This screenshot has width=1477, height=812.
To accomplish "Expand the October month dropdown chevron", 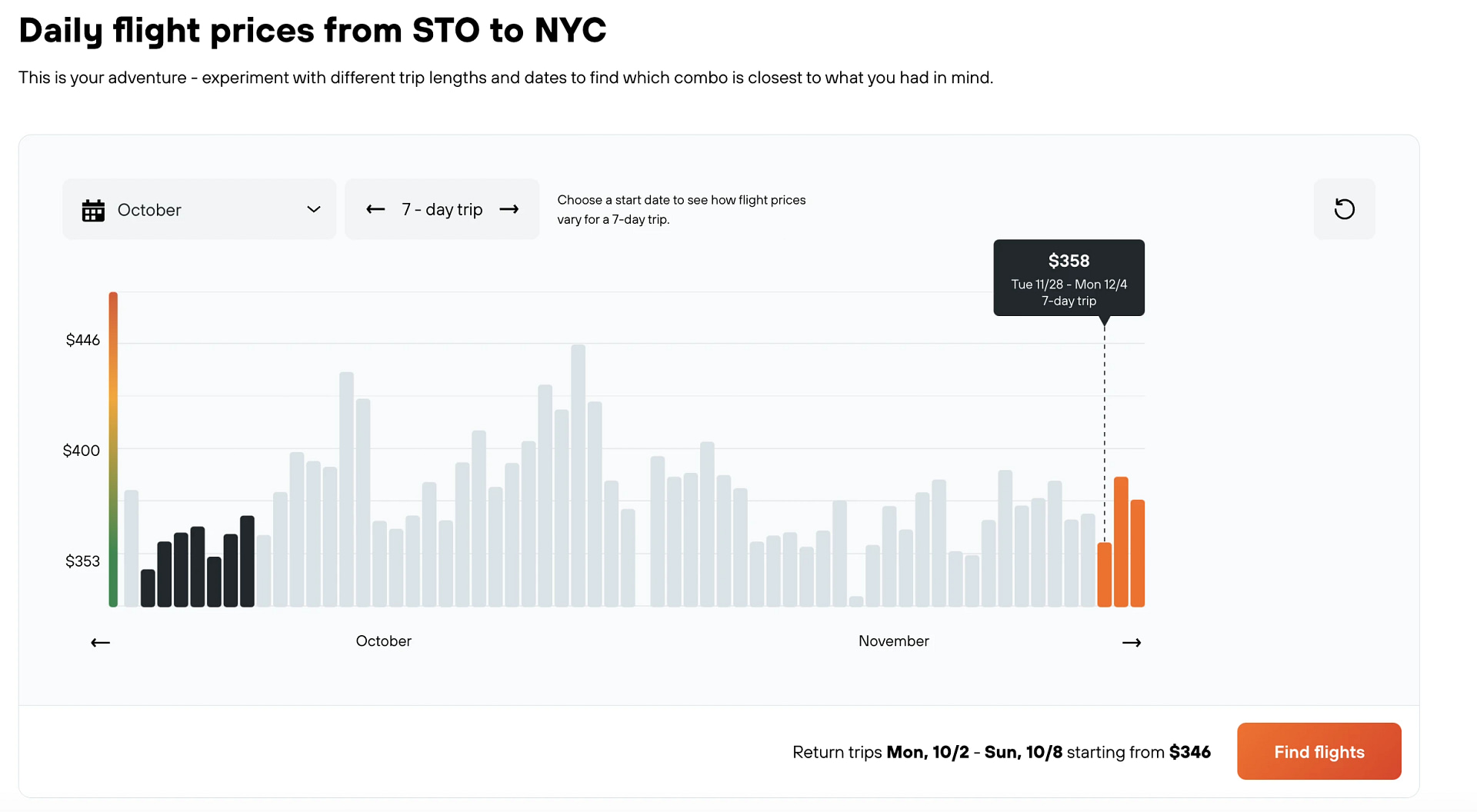I will tap(314, 209).
